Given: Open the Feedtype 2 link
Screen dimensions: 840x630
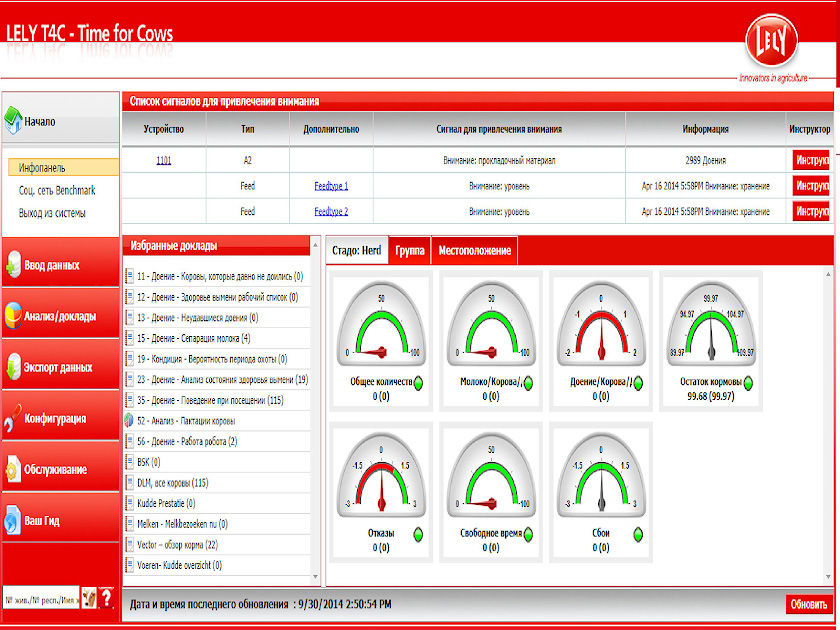Looking at the screenshot, I should pyautogui.click(x=331, y=211).
